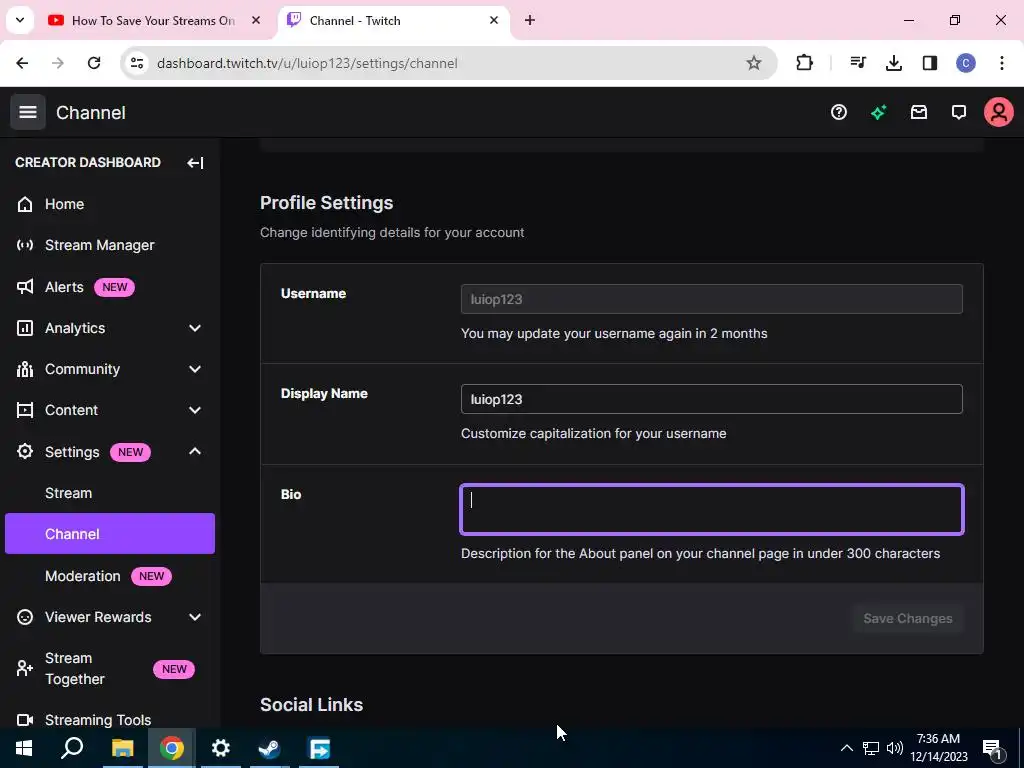Open the tab search dropdown arrow

tap(20, 20)
